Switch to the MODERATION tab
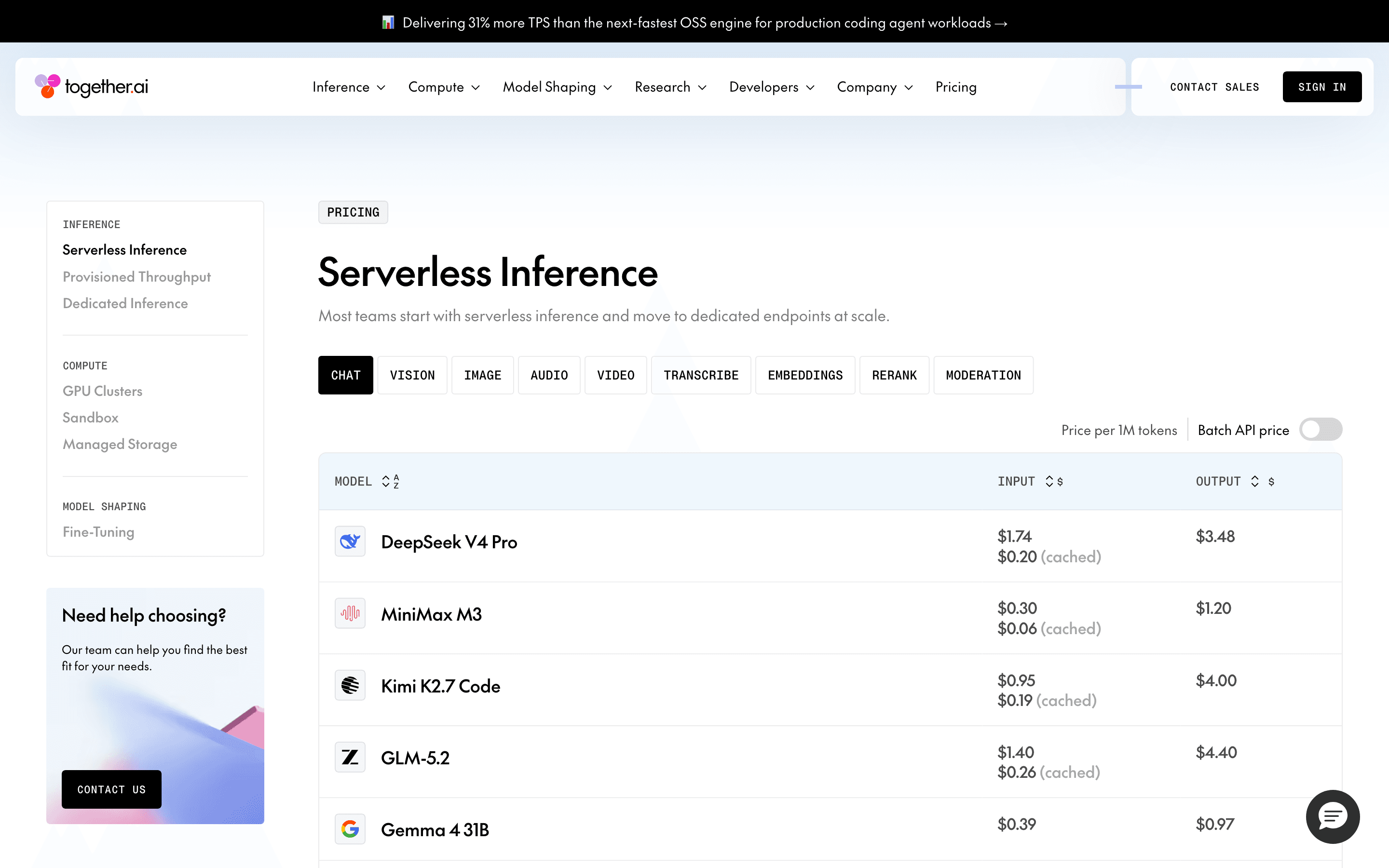Viewport: 1389px width, 868px height. coord(983,375)
